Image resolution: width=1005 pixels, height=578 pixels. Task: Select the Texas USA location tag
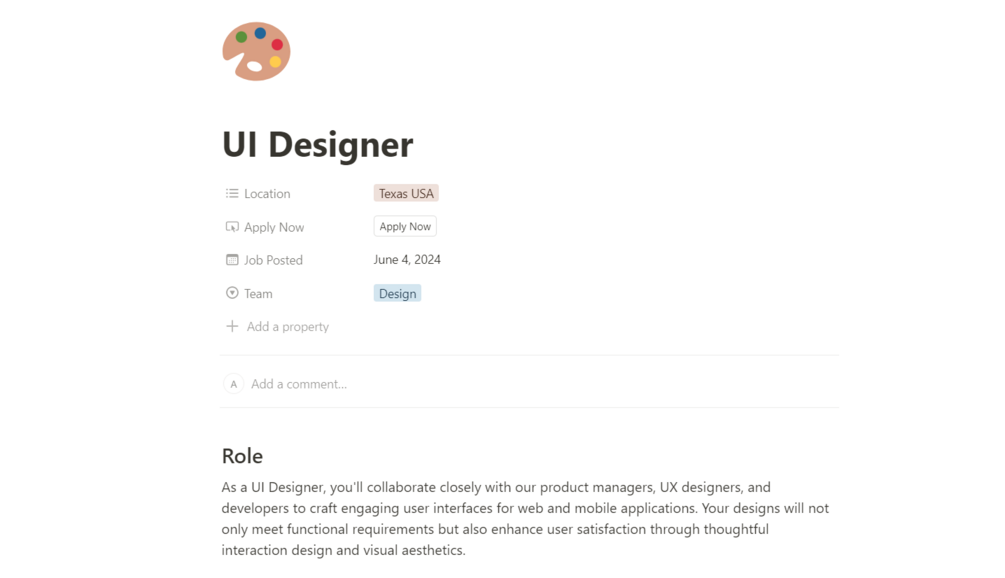tap(406, 193)
